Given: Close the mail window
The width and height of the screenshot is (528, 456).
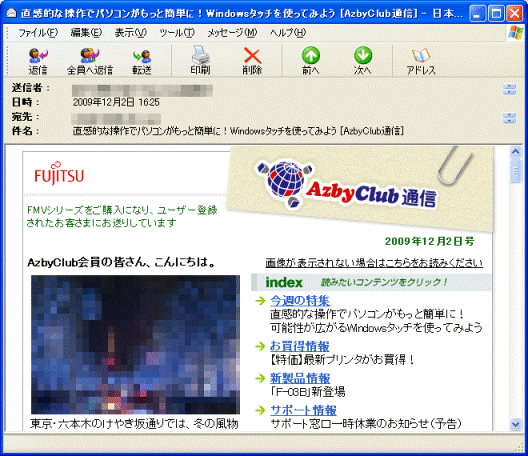Looking at the screenshot, I should coord(515,14).
